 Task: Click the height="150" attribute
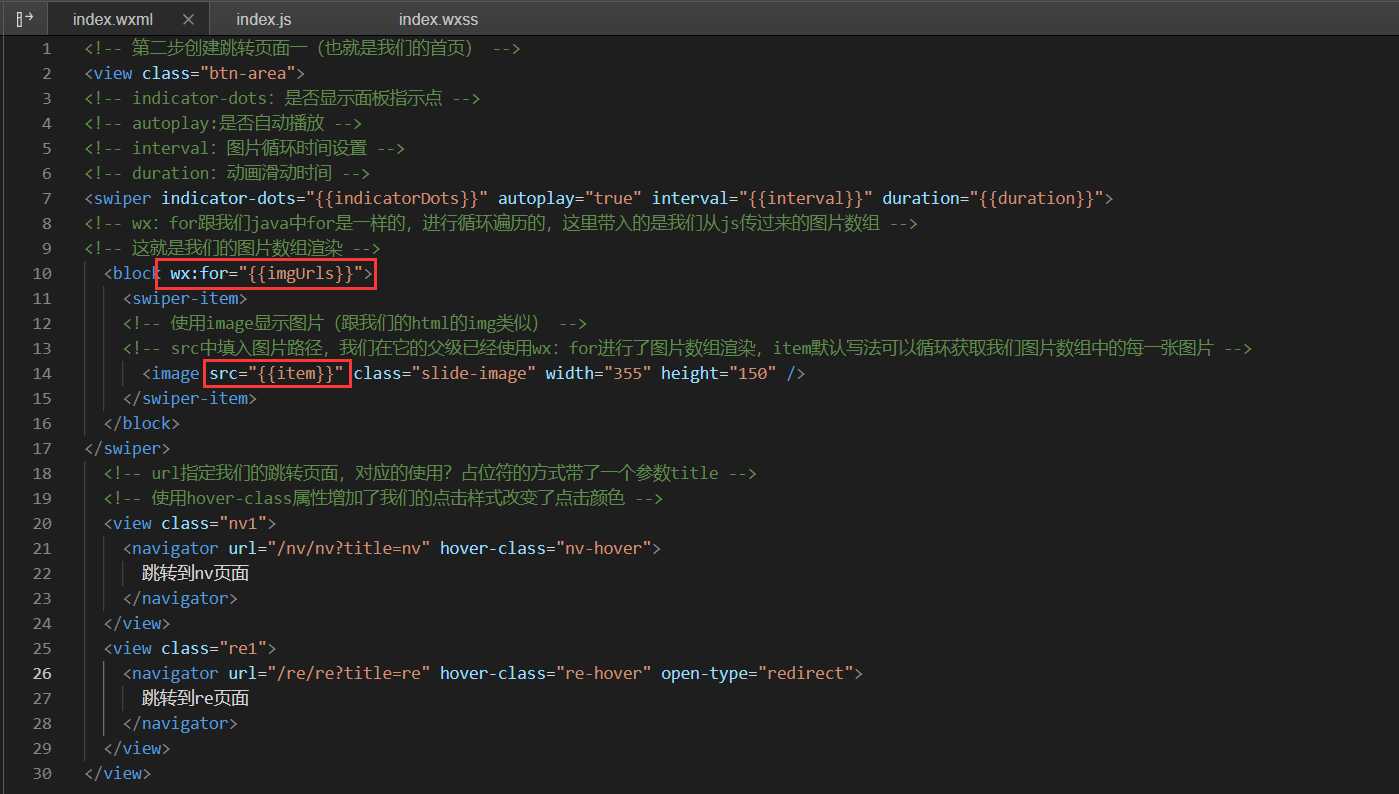pyautogui.click(x=718, y=373)
